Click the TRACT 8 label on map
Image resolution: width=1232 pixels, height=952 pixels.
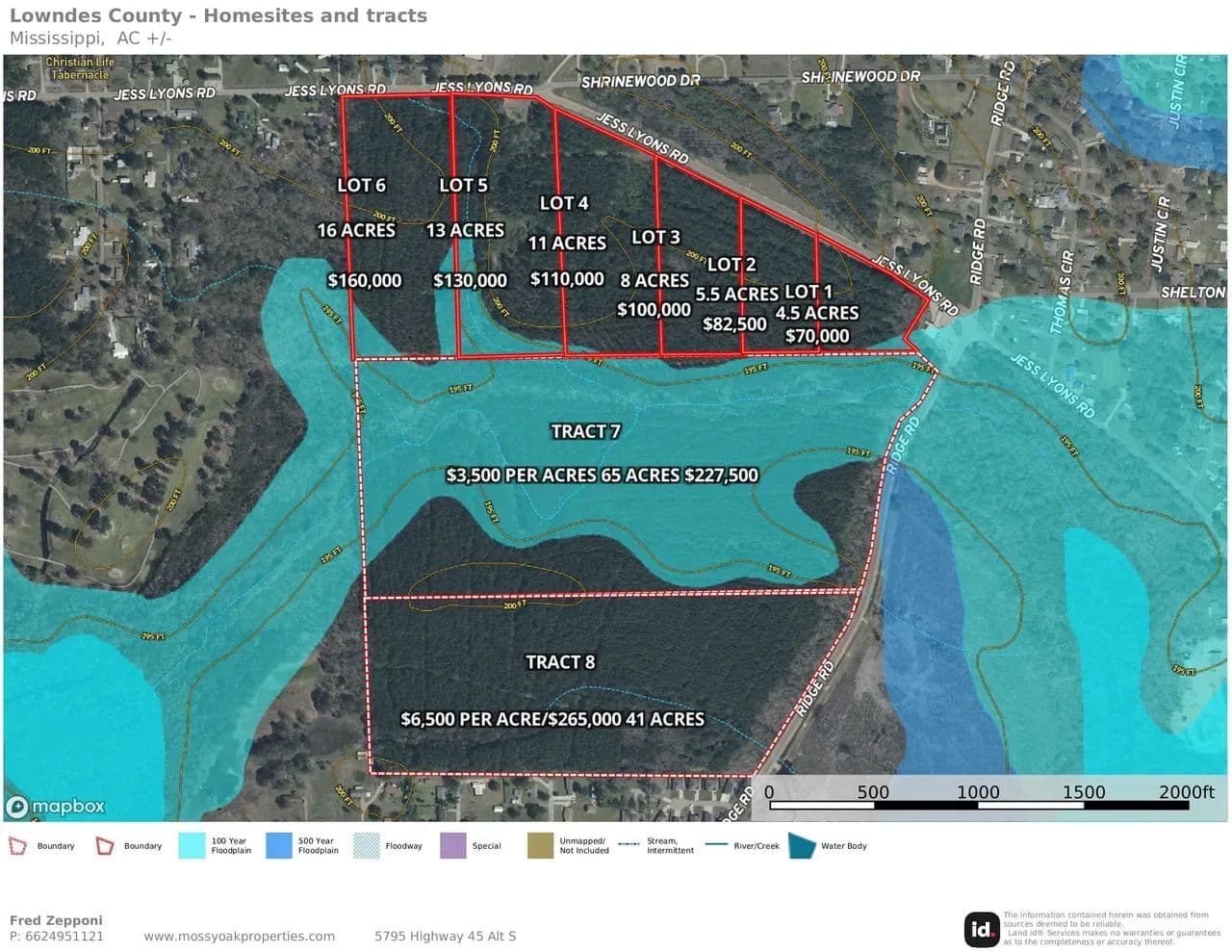(560, 662)
